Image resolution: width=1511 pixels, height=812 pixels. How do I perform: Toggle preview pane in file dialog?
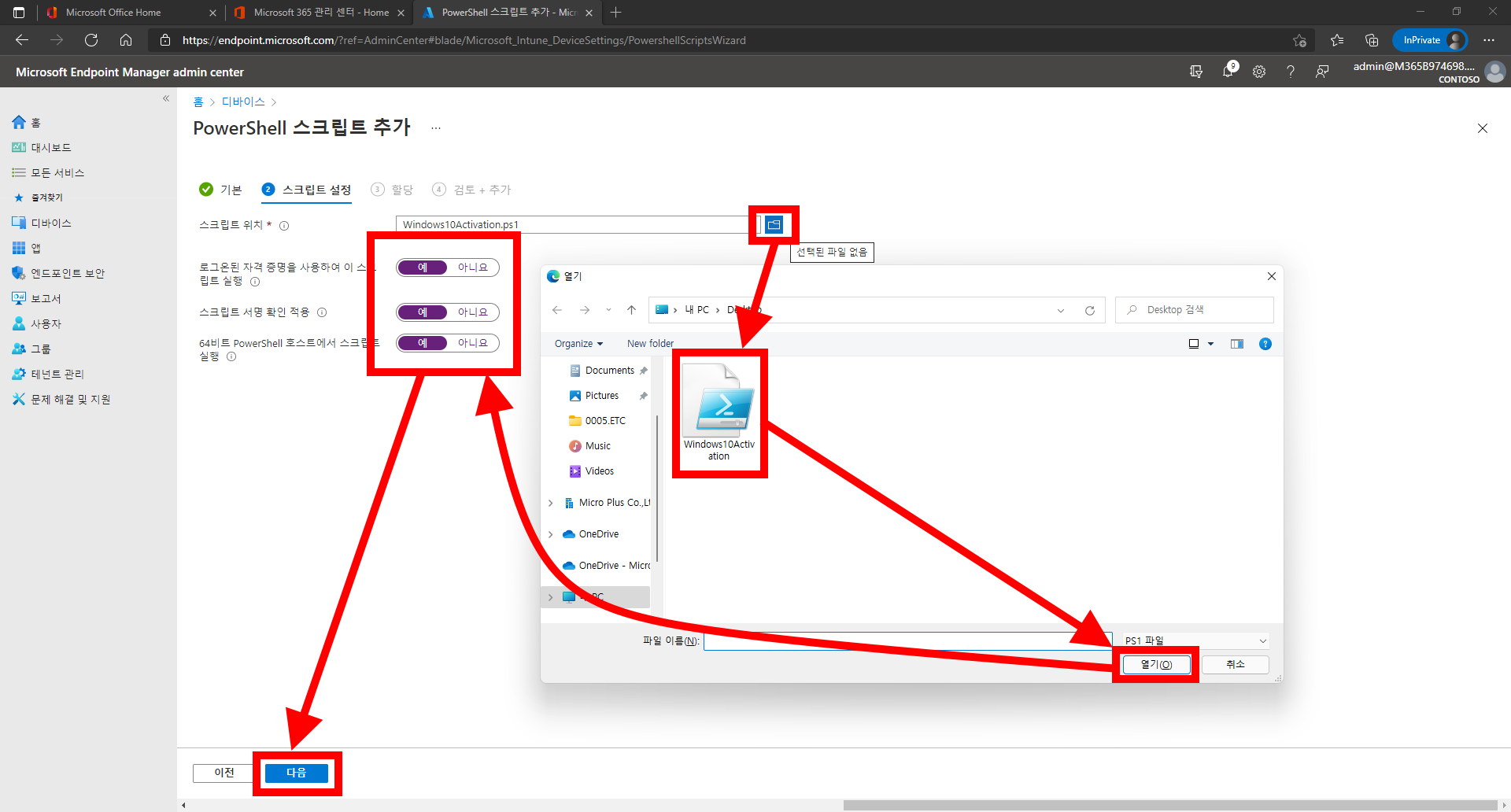pyautogui.click(x=1237, y=344)
